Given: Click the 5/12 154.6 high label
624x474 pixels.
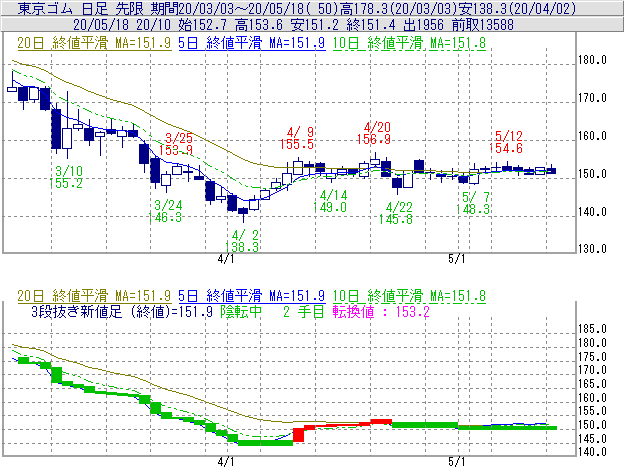Looking at the screenshot, I should point(506,142).
